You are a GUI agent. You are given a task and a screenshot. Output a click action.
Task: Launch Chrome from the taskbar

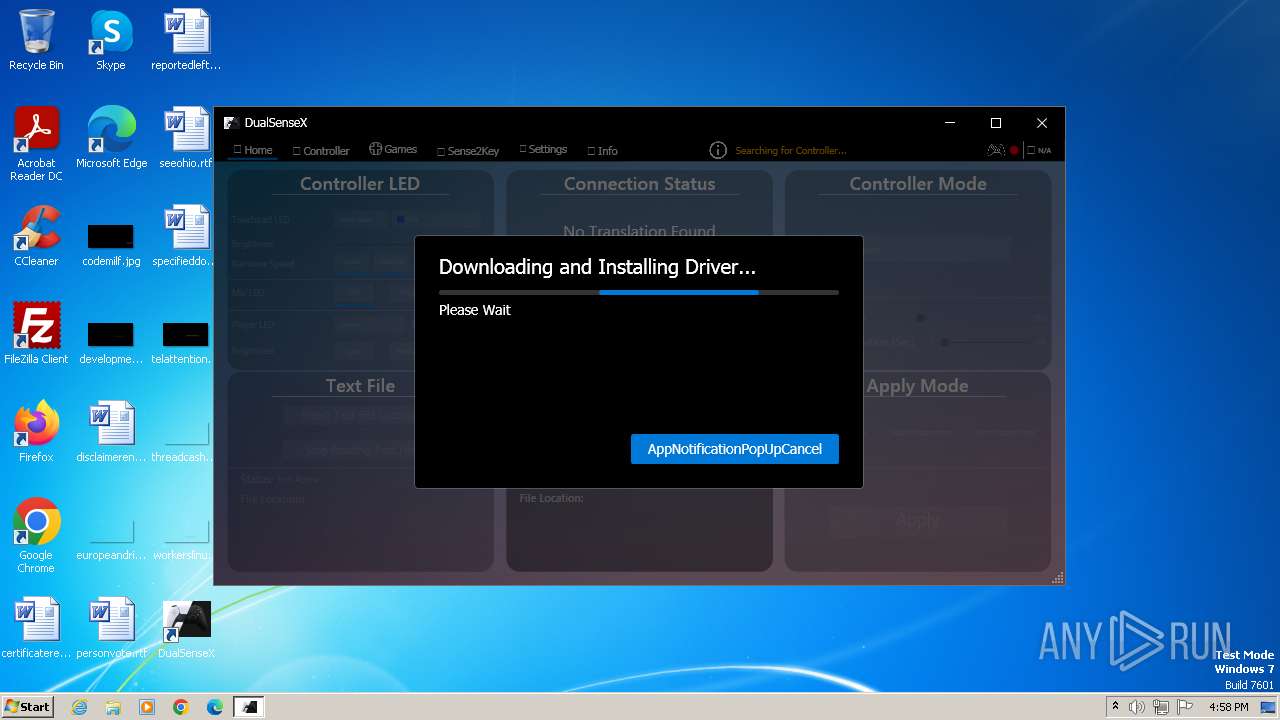point(181,707)
